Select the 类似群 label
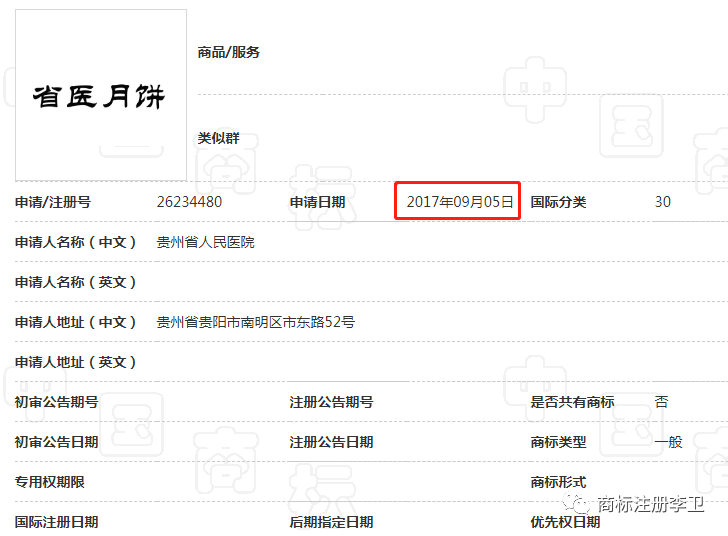 click(x=218, y=138)
